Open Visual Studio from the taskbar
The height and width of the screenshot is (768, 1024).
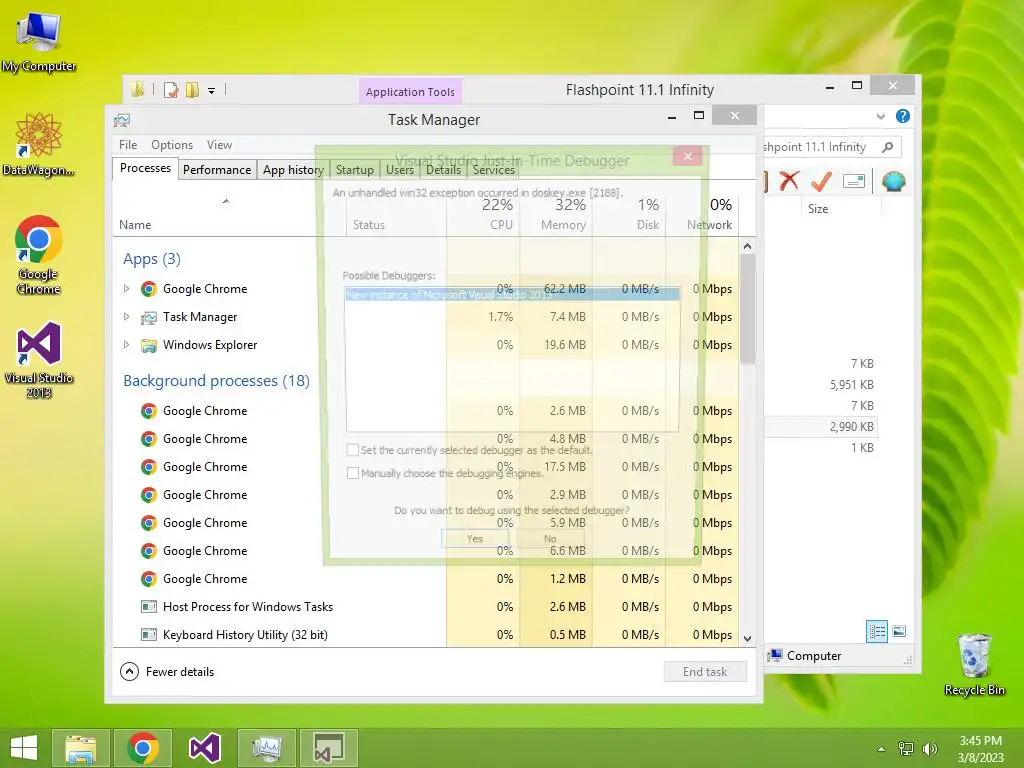click(204, 748)
